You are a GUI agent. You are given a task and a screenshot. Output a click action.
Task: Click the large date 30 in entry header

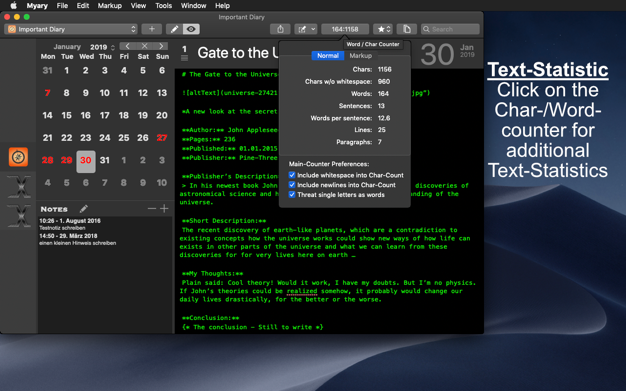[437, 54]
